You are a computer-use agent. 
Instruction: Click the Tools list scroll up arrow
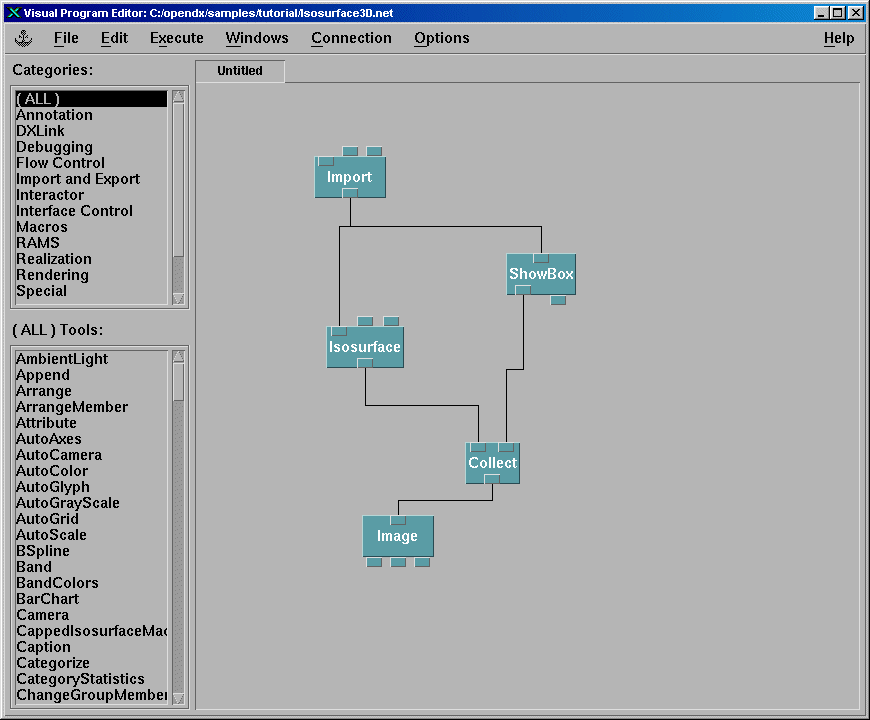click(178, 356)
